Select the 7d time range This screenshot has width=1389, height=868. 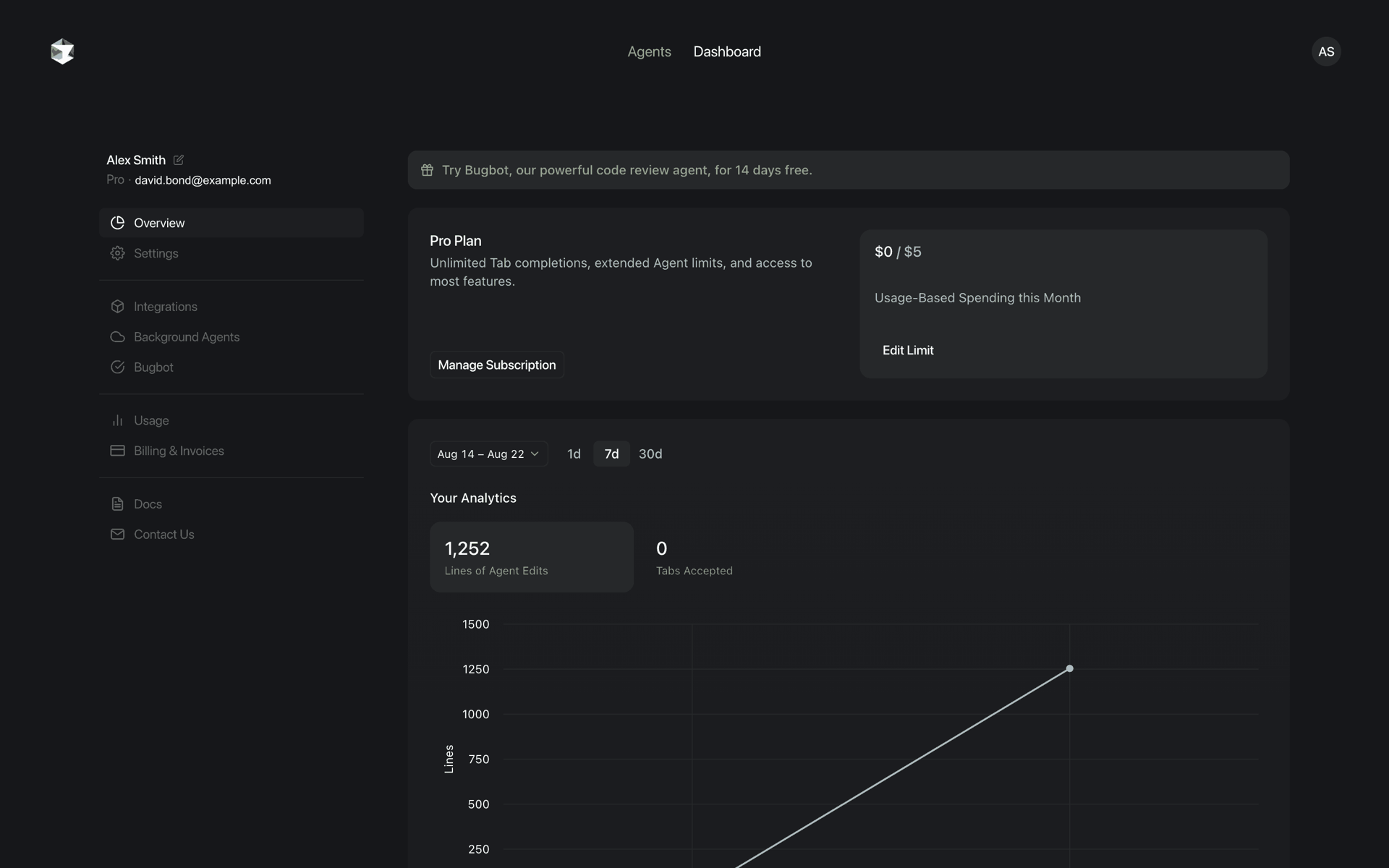coord(611,454)
